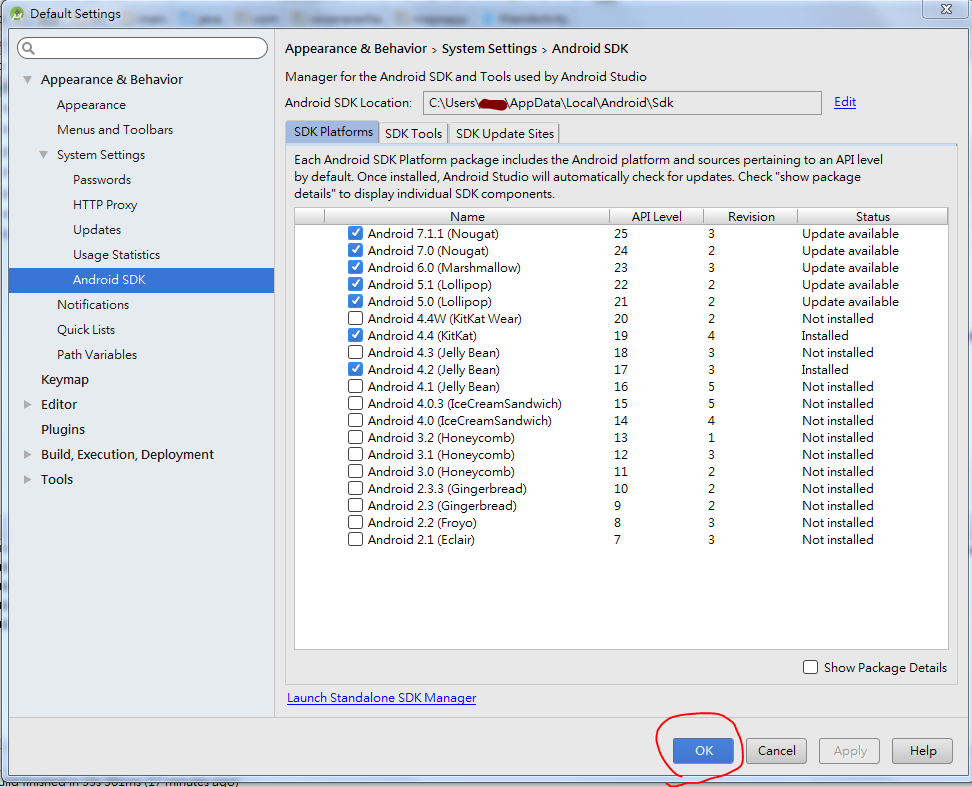The width and height of the screenshot is (972, 787).
Task: Open Help for this dialog
Action: (x=922, y=750)
